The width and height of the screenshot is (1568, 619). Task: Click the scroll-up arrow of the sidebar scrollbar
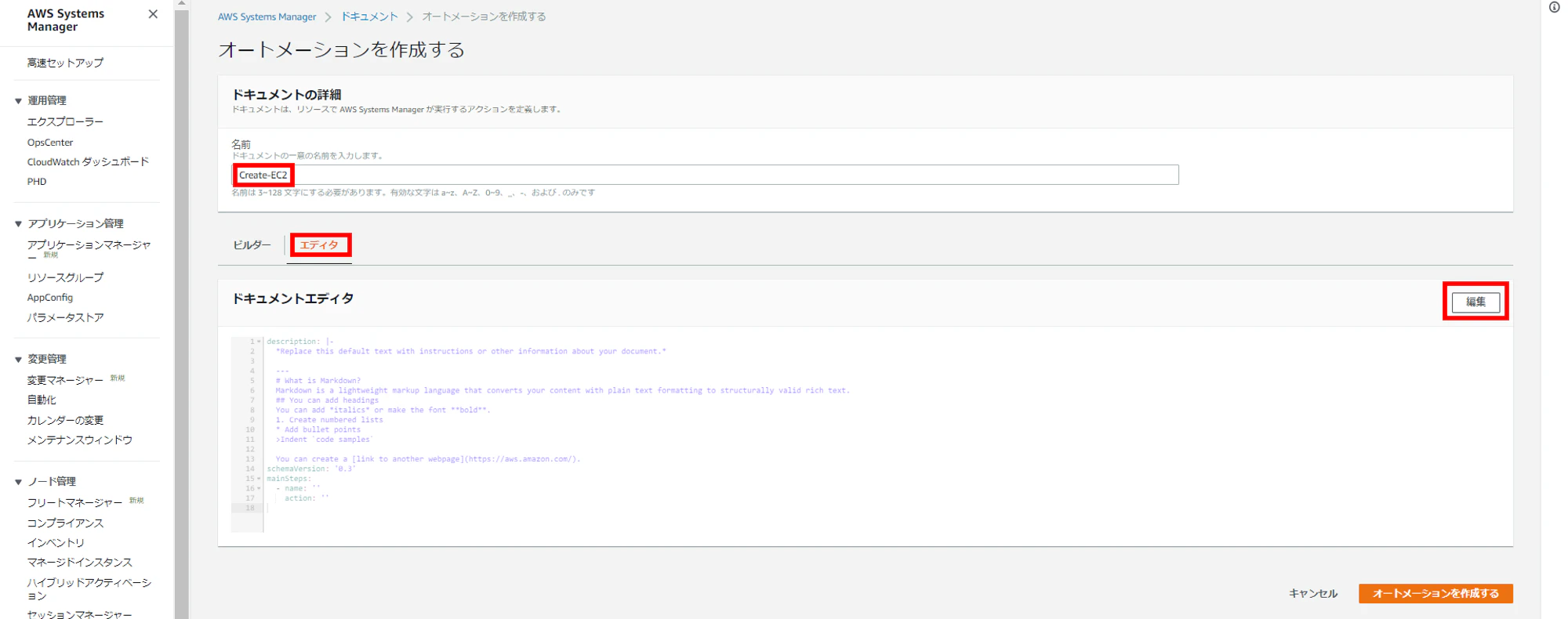pos(181,4)
